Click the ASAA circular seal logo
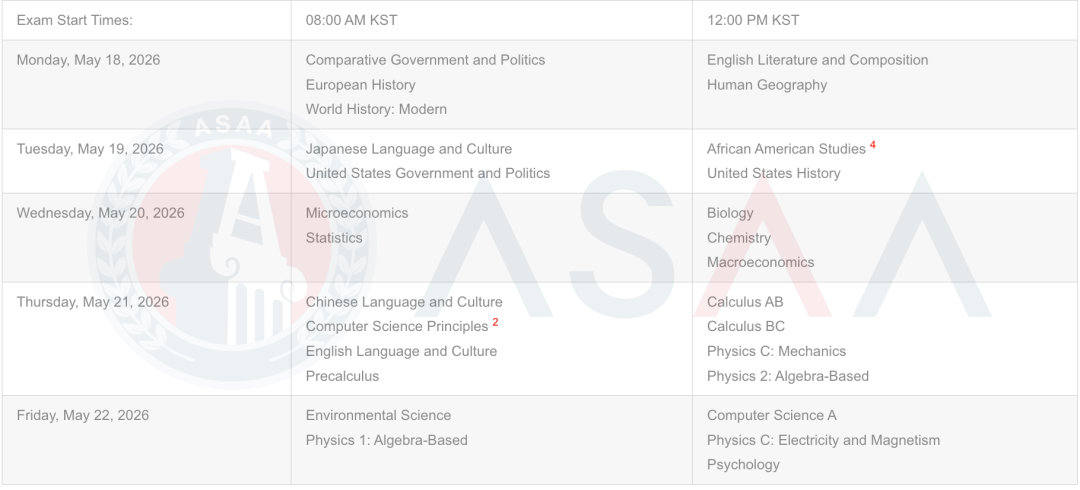The image size is (1080, 490). pos(231,245)
